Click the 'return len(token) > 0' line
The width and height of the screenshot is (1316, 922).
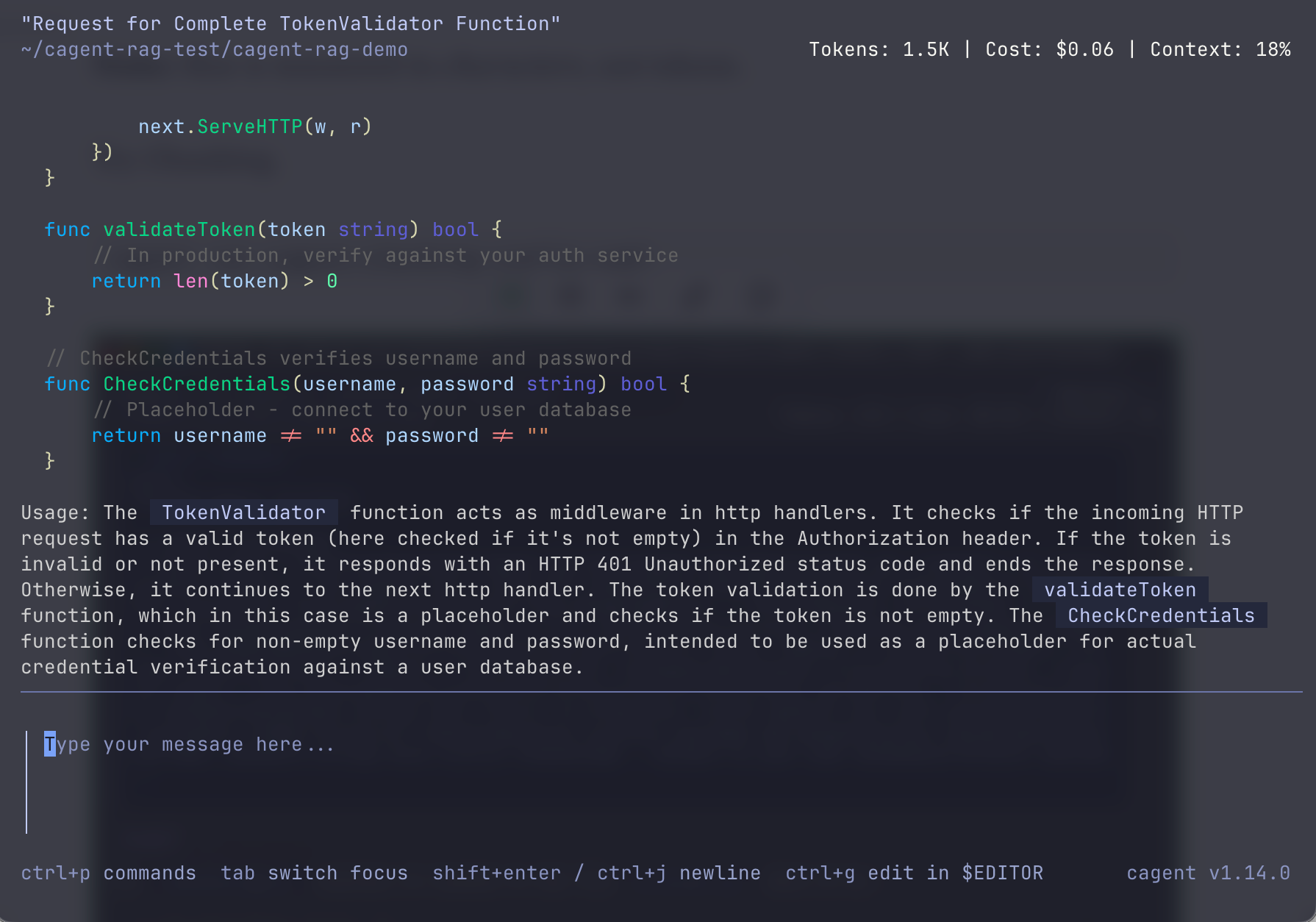pyautogui.click(x=214, y=281)
